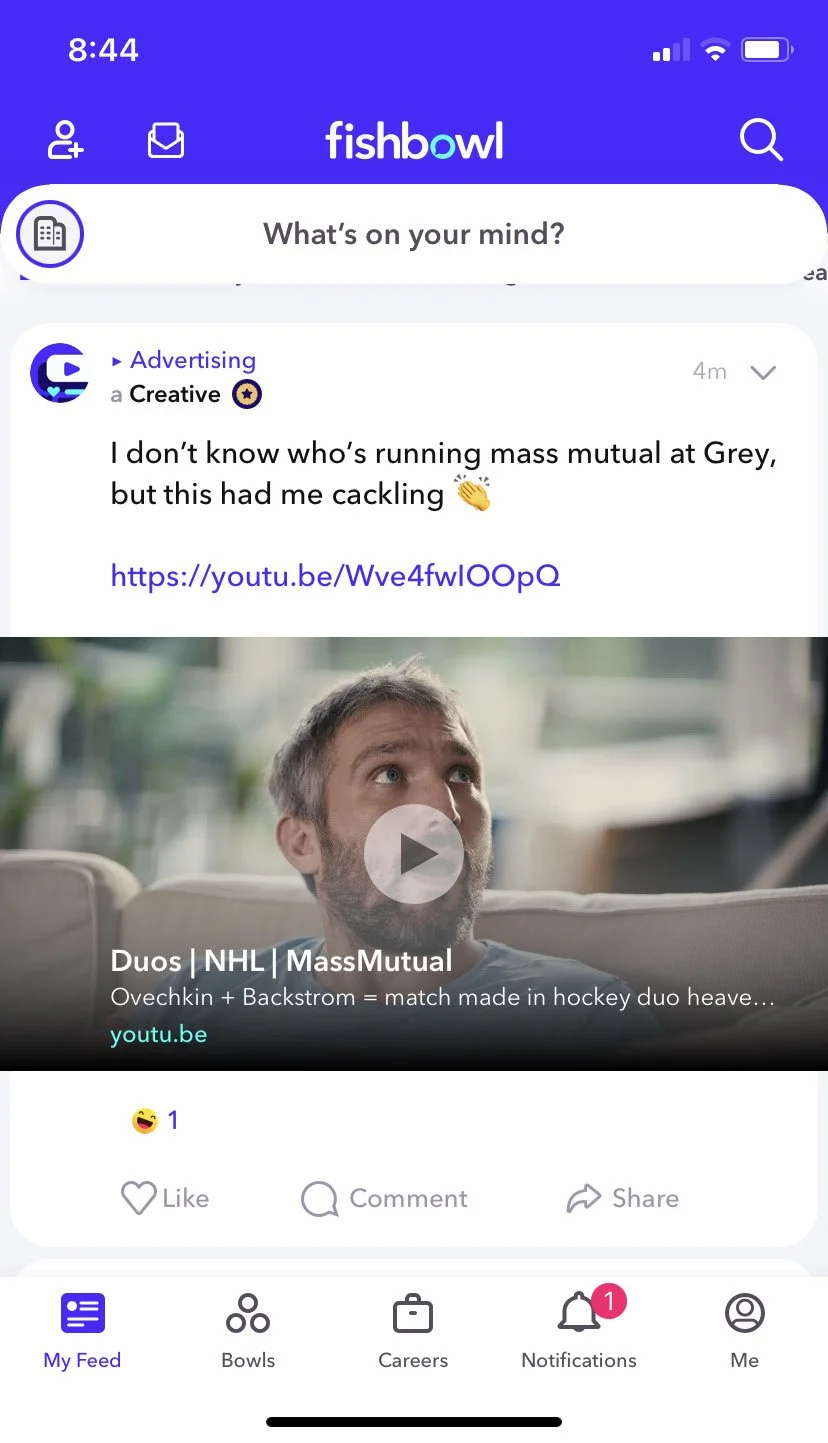Tap the Comment button
This screenshot has height=1443, width=828.
pyautogui.click(x=384, y=1198)
